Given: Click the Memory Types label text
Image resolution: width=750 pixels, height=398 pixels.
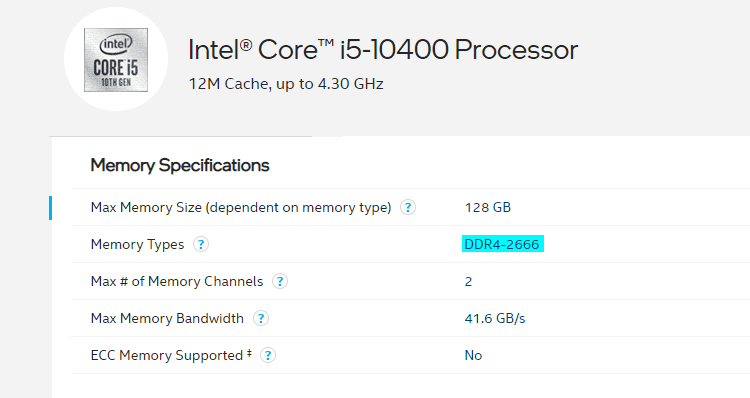Looking at the screenshot, I should pos(137,244).
